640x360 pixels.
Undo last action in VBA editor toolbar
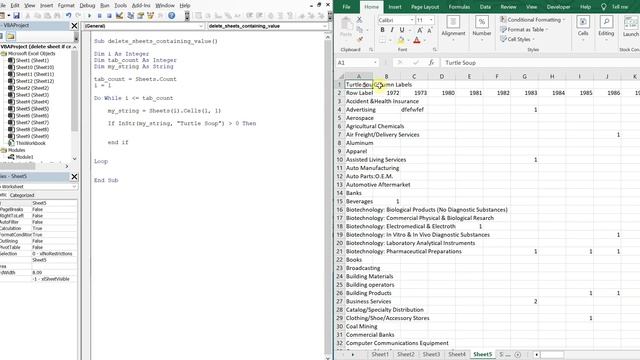(69, 16)
